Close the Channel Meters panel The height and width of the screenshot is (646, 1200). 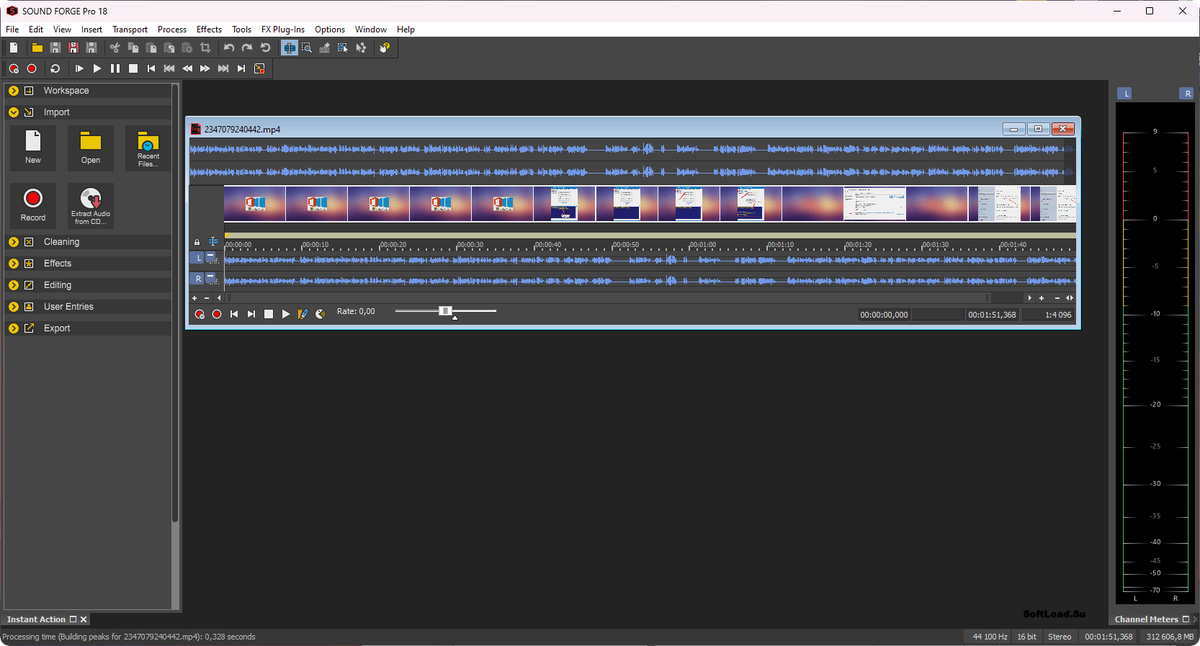(x=1193, y=620)
